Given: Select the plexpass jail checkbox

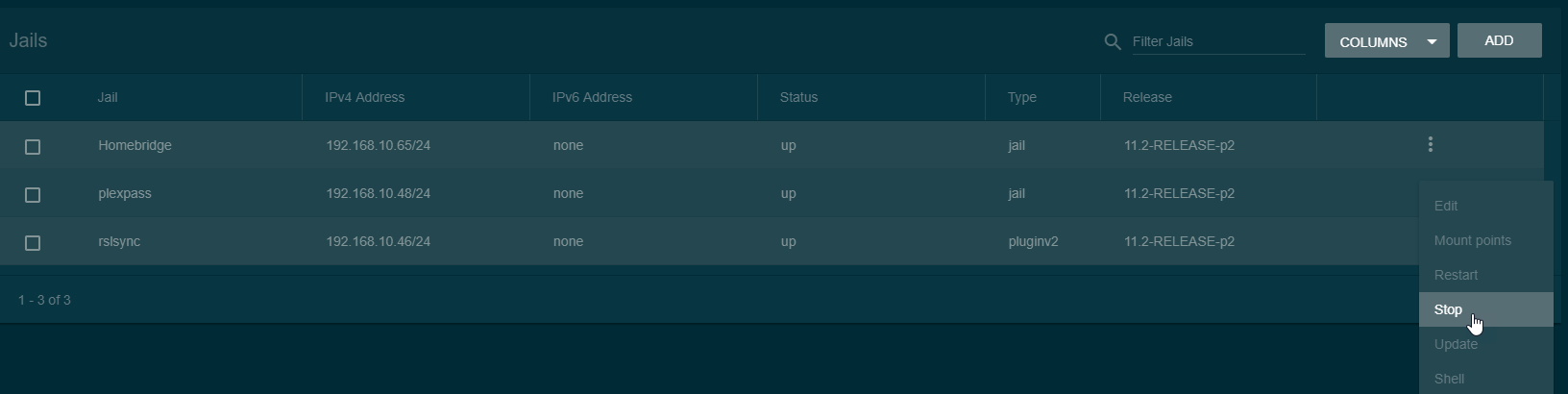Looking at the screenshot, I should coord(33,195).
